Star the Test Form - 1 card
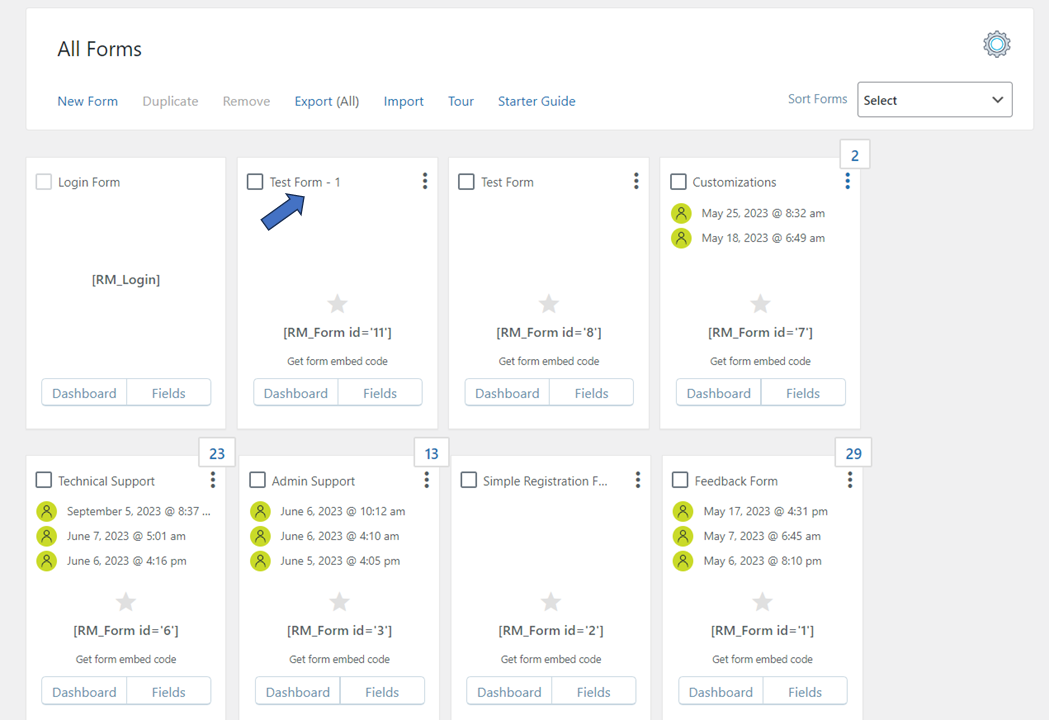 [337, 304]
